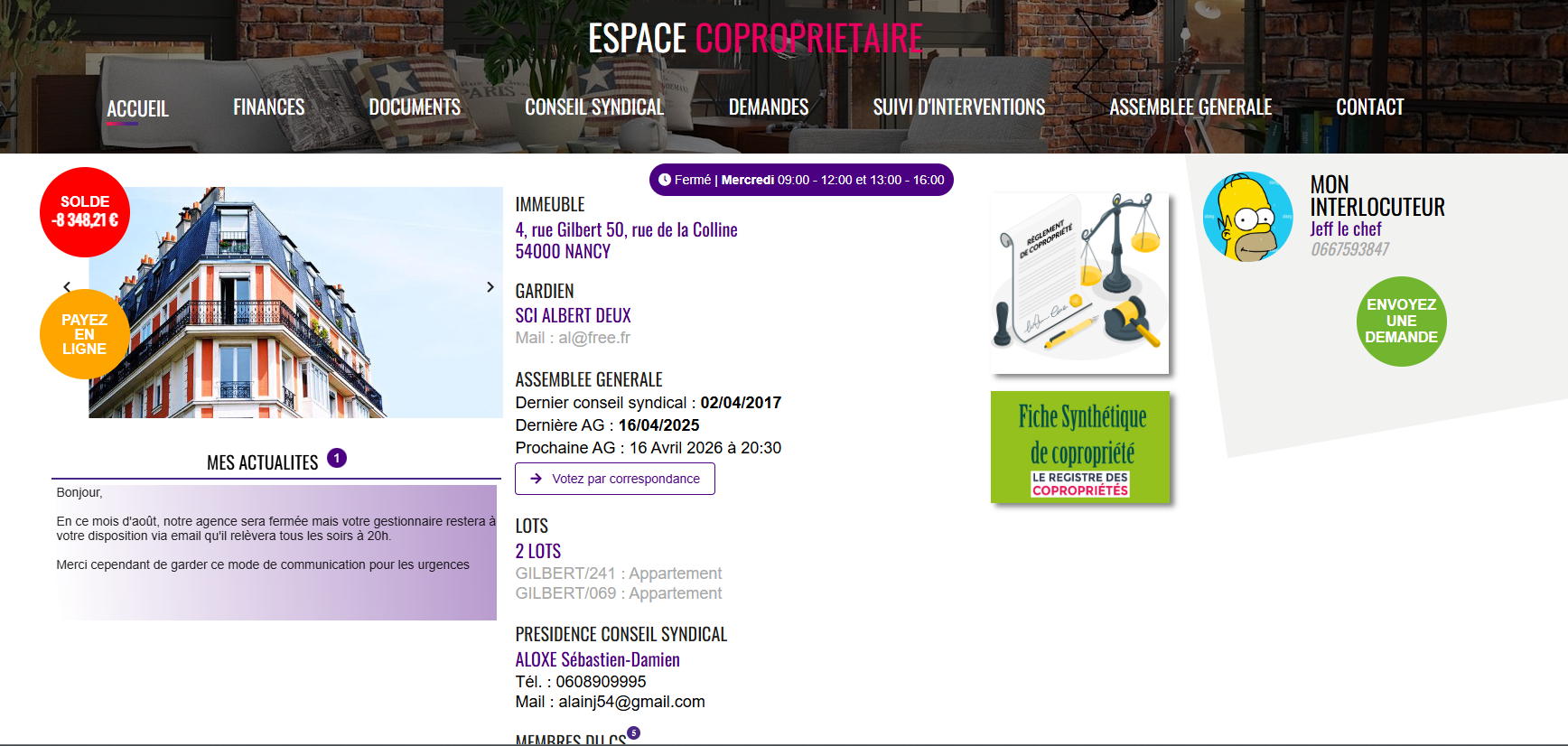Image resolution: width=1568 pixels, height=746 pixels.
Task: Click the ALOXE Sébastien-Damien name link
Action: click(597, 660)
